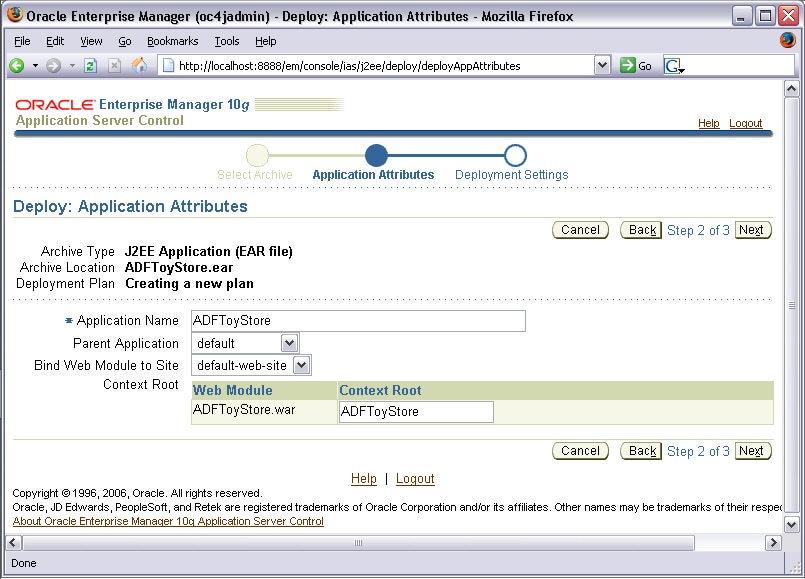
Task: Open the Go menu
Action: pos(125,41)
